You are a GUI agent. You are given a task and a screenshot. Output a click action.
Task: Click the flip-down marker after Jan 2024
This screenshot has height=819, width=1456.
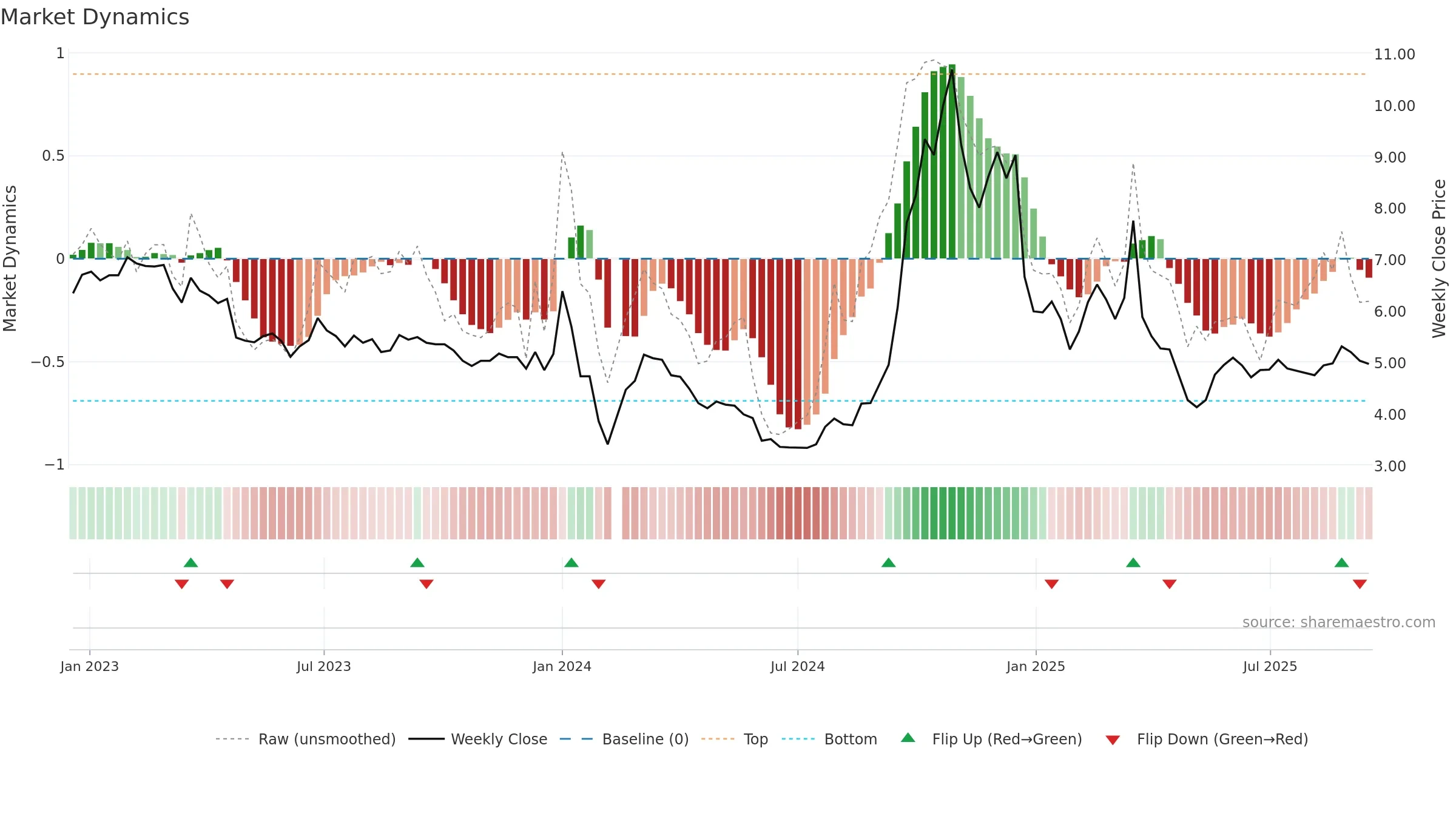click(599, 584)
